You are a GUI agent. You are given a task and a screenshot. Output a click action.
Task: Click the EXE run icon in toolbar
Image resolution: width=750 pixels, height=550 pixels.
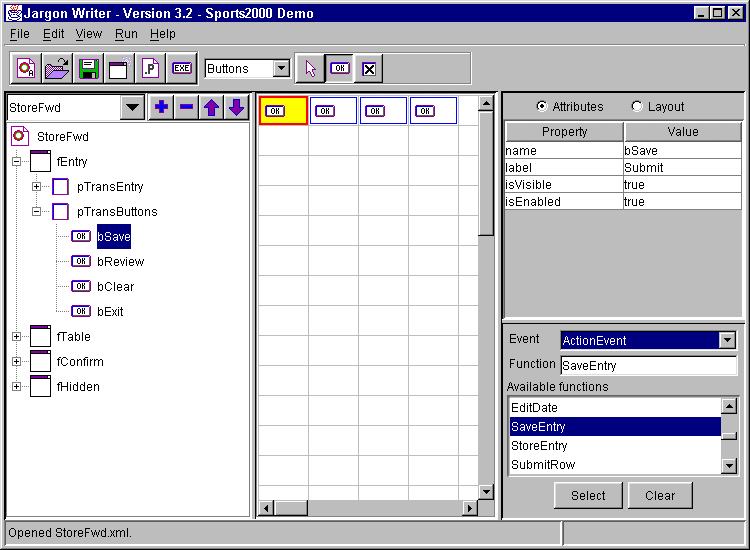click(181, 69)
